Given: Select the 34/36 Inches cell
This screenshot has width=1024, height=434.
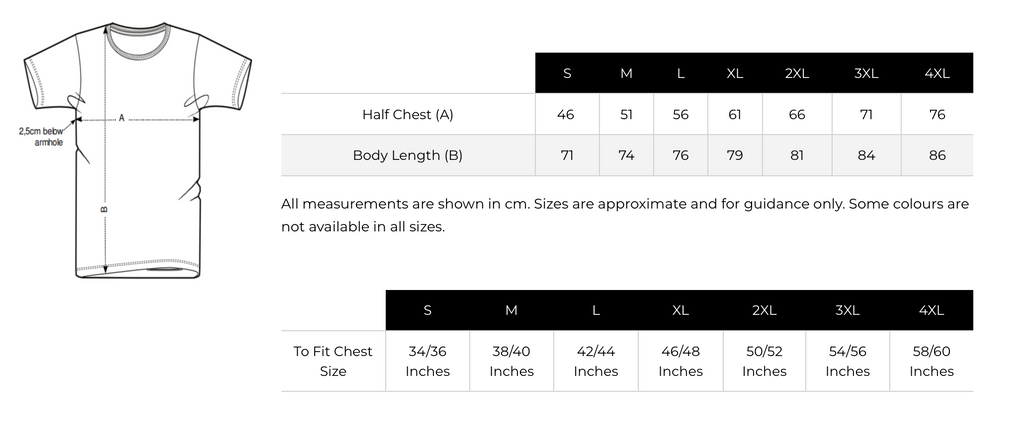Looking at the screenshot, I should 428,361.
